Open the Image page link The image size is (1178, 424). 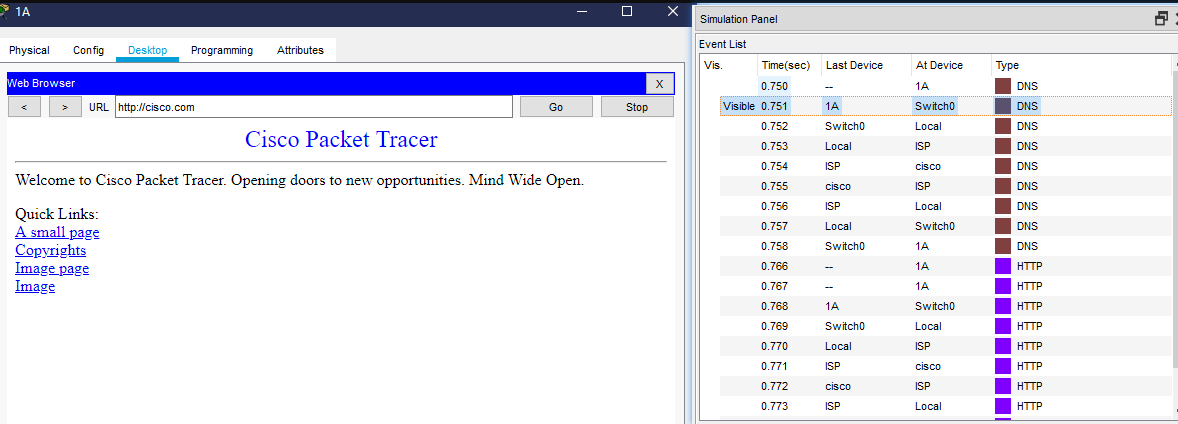click(52, 268)
